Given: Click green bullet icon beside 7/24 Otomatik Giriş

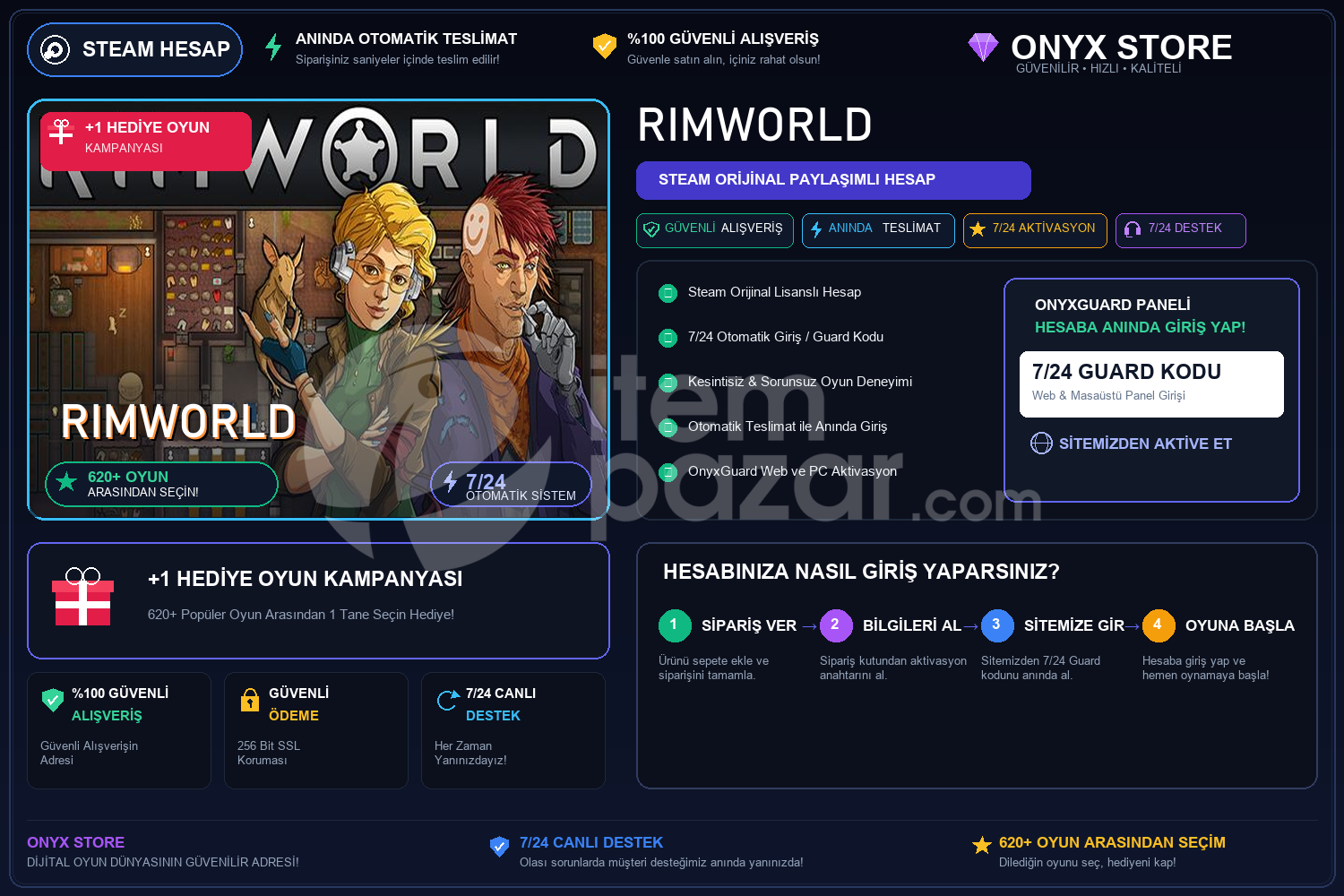Looking at the screenshot, I should pos(668,338).
